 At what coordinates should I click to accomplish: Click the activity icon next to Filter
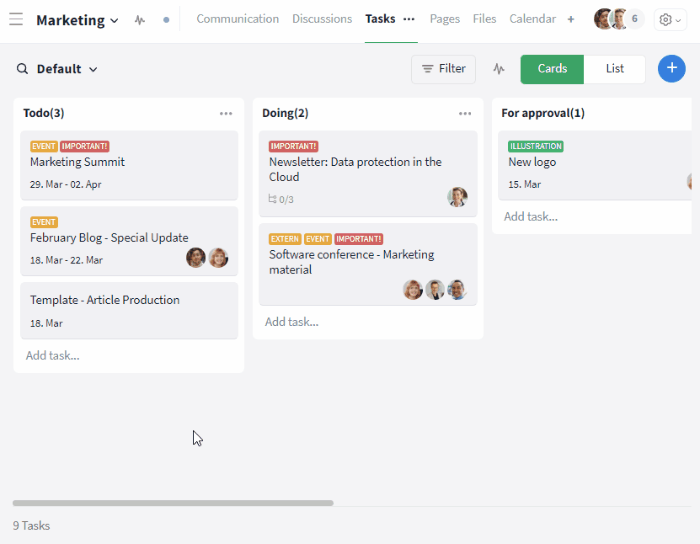499,69
